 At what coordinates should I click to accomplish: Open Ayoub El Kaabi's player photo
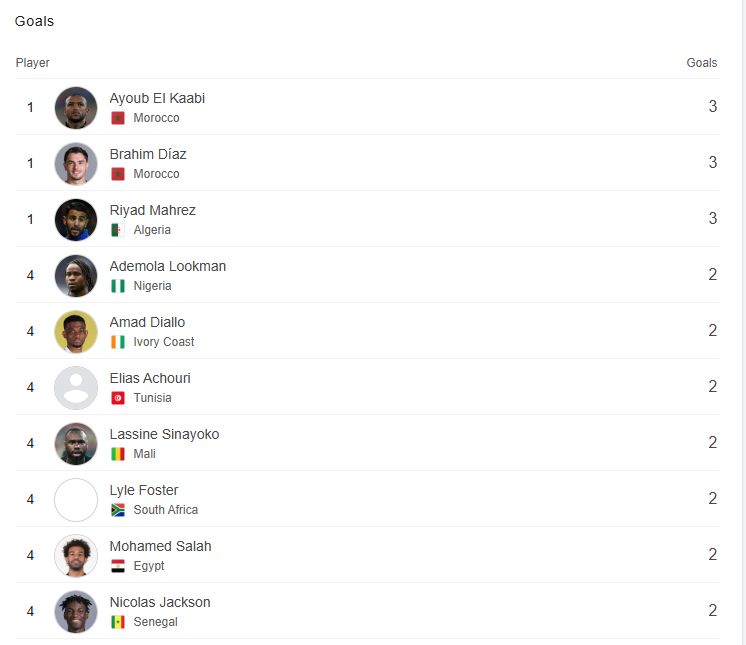tap(76, 108)
